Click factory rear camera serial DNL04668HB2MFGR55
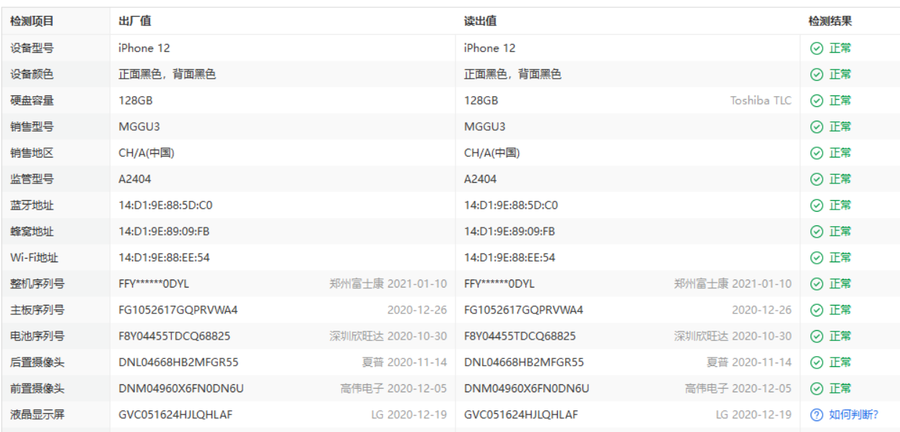This screenshot has height=432, width=900. click(x=179, y=363)
